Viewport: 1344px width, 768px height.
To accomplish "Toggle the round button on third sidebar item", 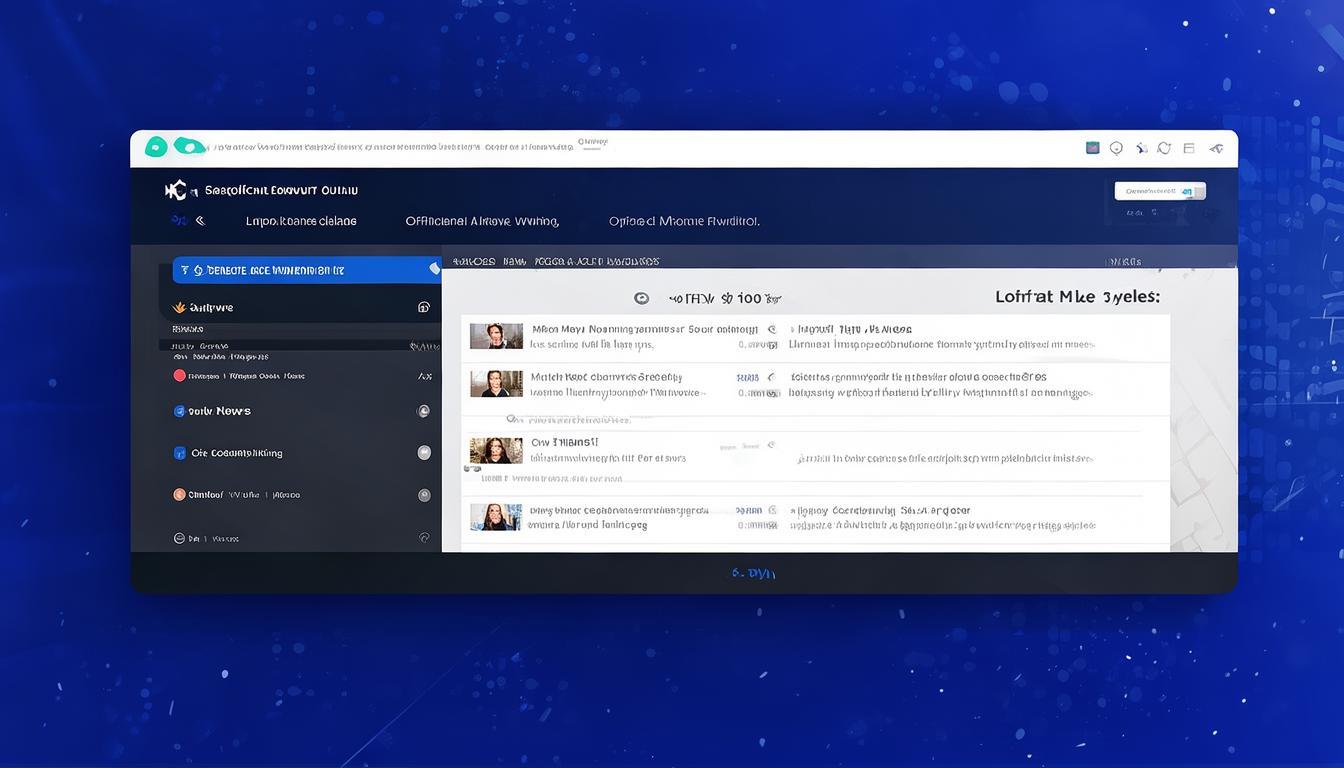I will (x=424, y=453).
